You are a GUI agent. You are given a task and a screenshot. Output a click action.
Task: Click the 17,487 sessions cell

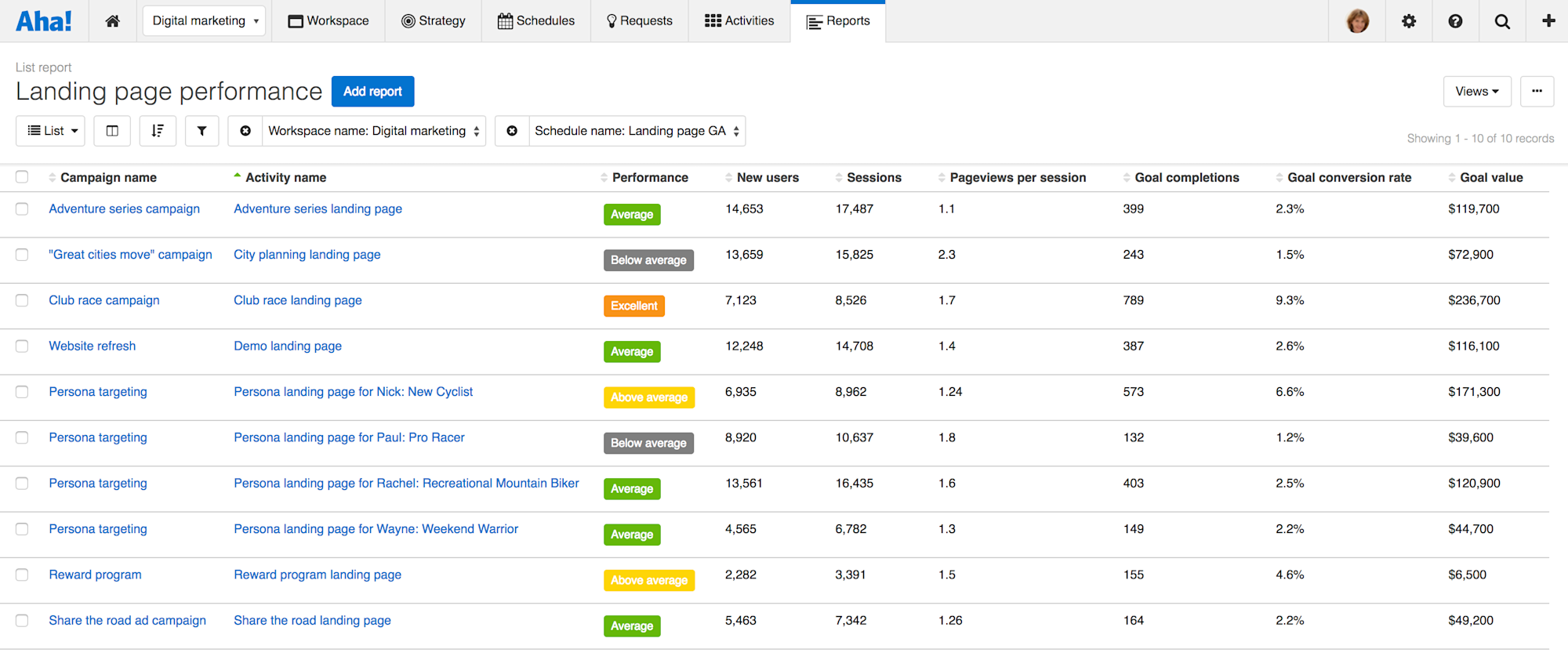tap(854, 209)
